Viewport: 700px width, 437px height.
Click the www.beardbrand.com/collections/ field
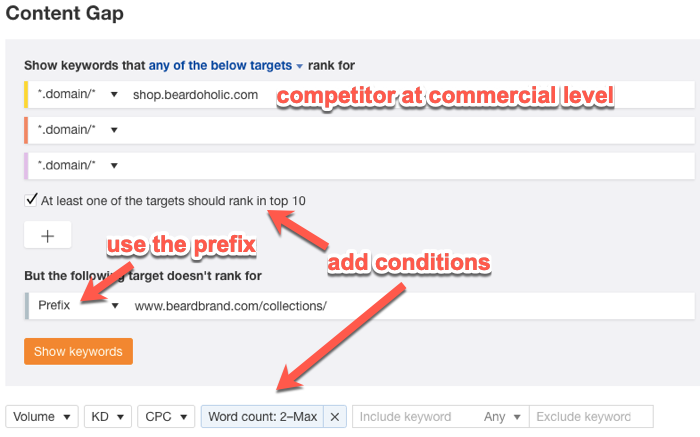(400, 305)
